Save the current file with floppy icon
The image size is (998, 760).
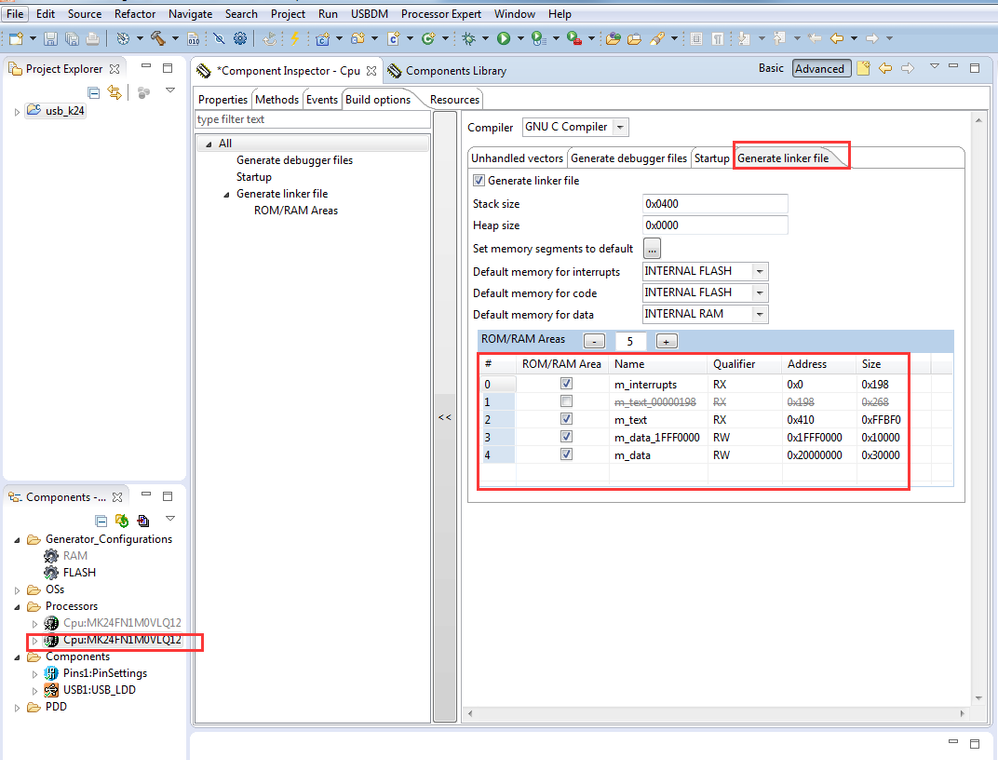pos(51,39)
